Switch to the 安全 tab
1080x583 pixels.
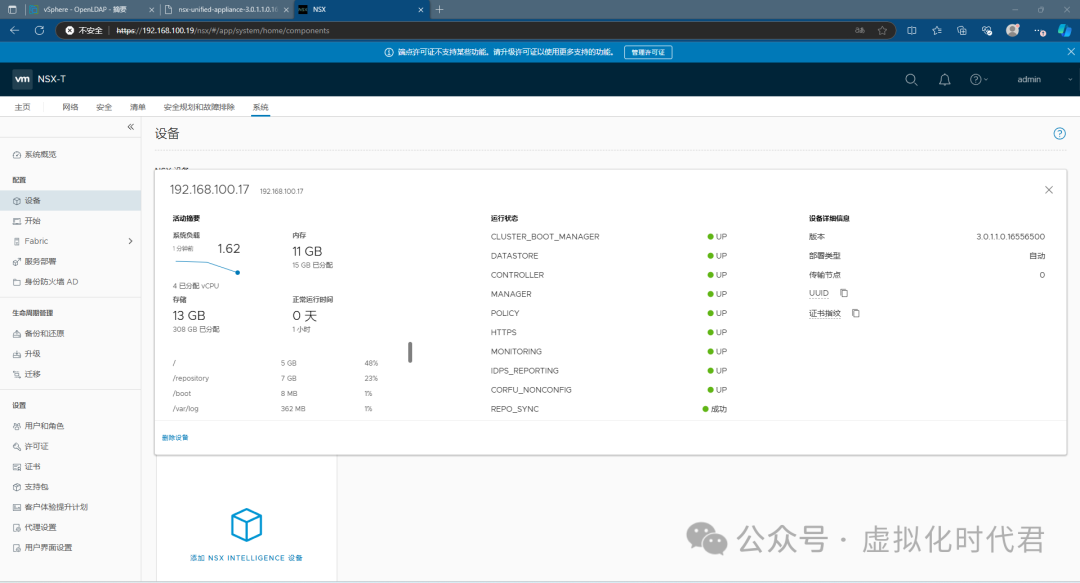[104, 107]
